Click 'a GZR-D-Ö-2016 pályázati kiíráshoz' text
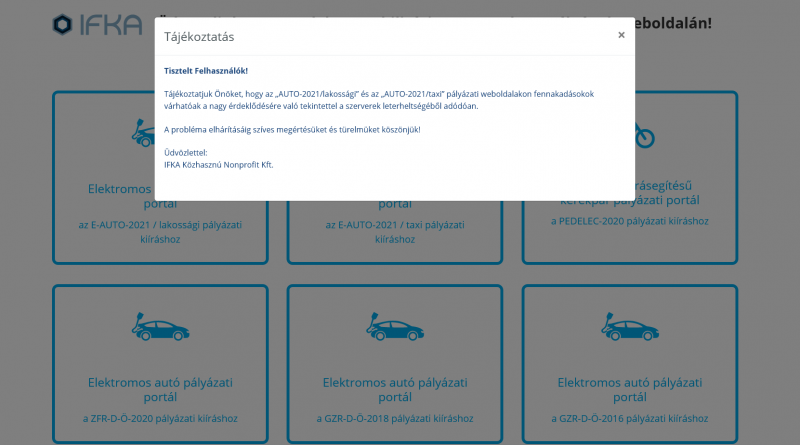 (630, 418)
